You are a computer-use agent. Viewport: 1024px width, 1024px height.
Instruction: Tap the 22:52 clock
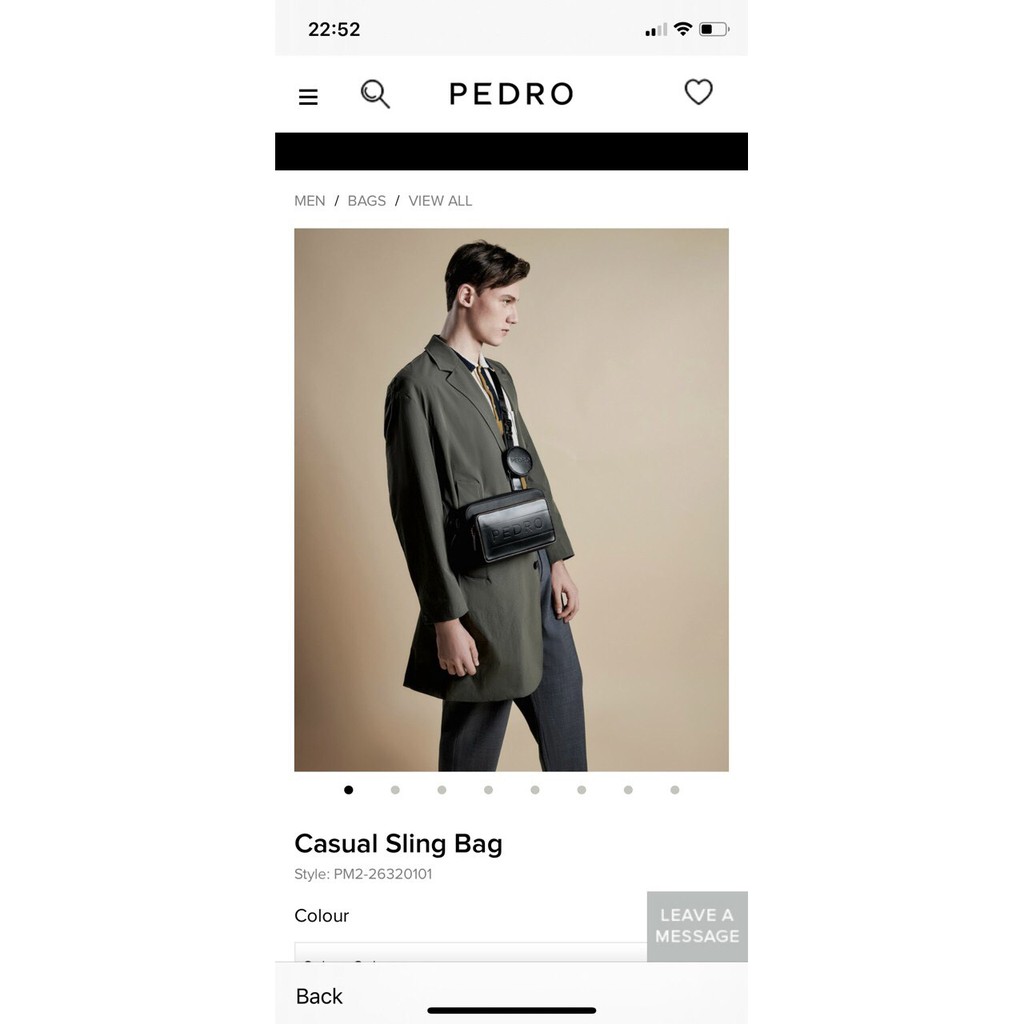[334, 29]
